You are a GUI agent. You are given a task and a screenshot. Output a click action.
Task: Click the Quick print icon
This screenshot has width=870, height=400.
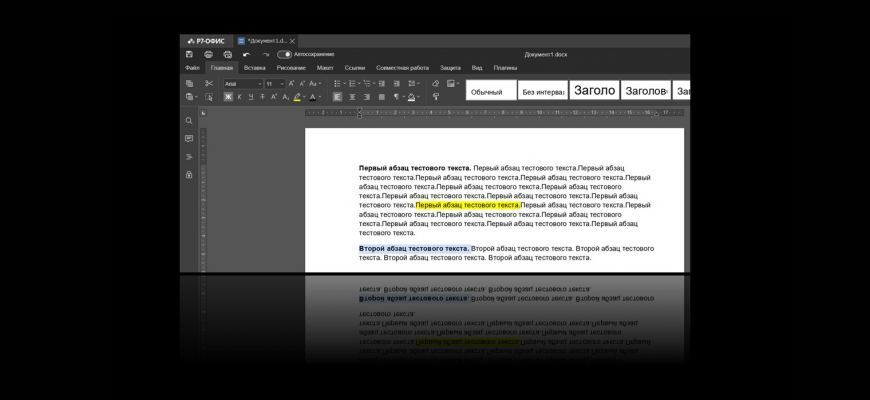click(x=227, y=54)
